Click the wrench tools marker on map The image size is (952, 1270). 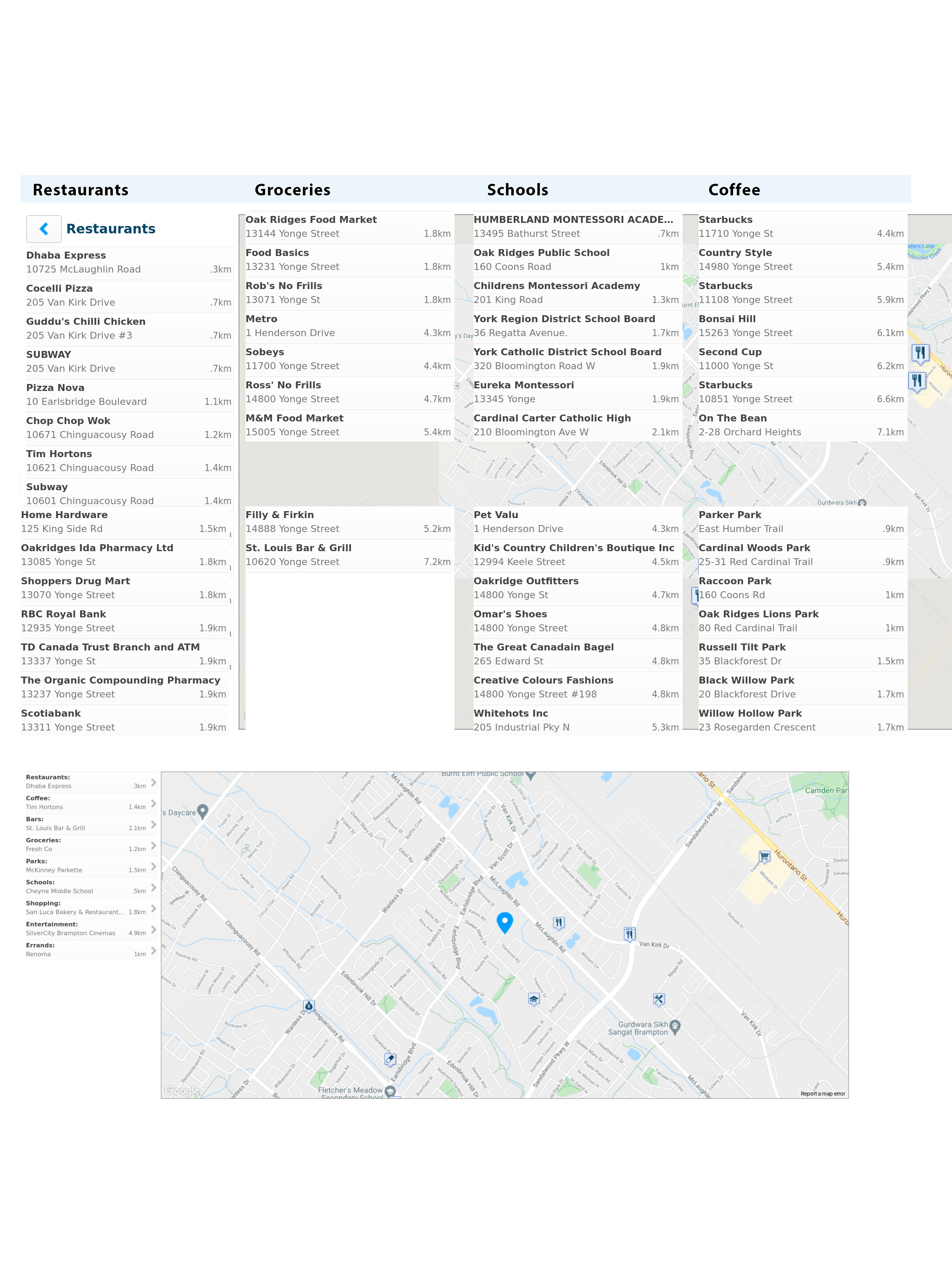coord(659,1000)
